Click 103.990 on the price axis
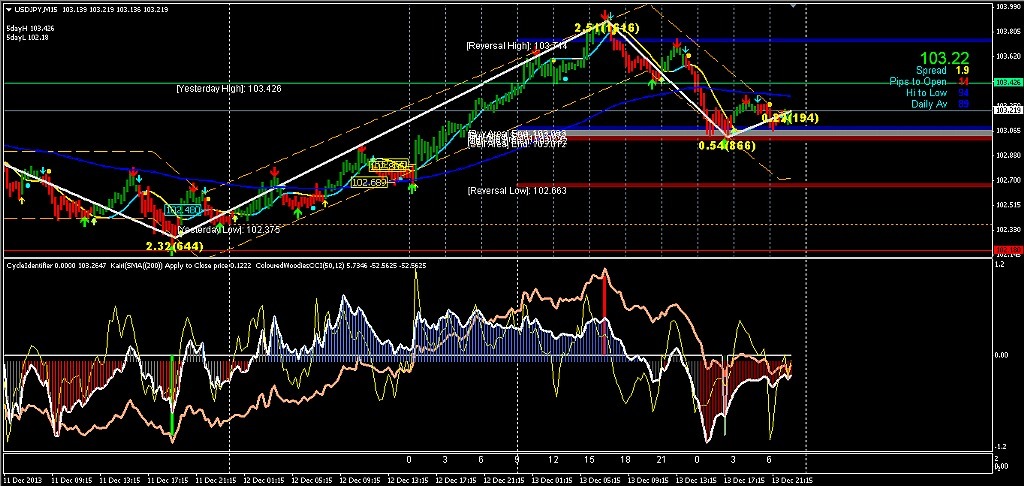 [x=1006, y=7]
